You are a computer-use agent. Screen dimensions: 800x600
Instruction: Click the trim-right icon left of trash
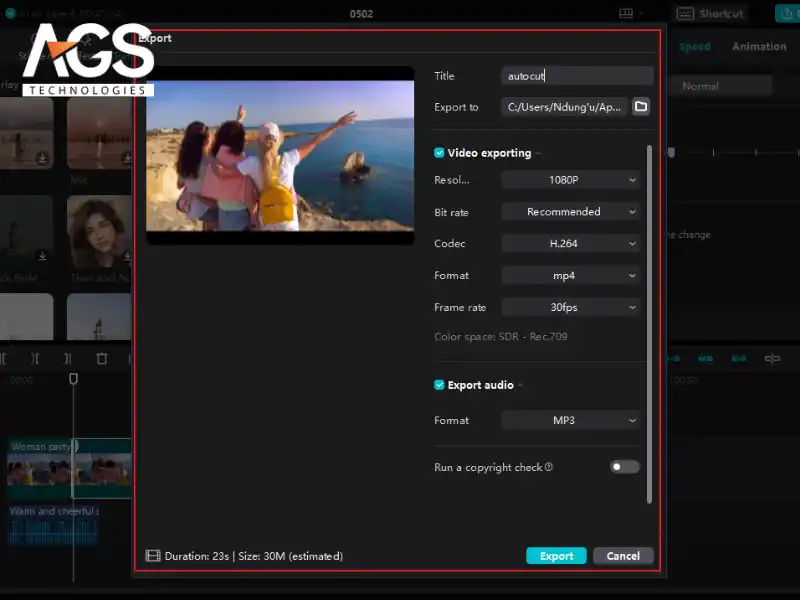pyautogui.click(x=67, y=358)
